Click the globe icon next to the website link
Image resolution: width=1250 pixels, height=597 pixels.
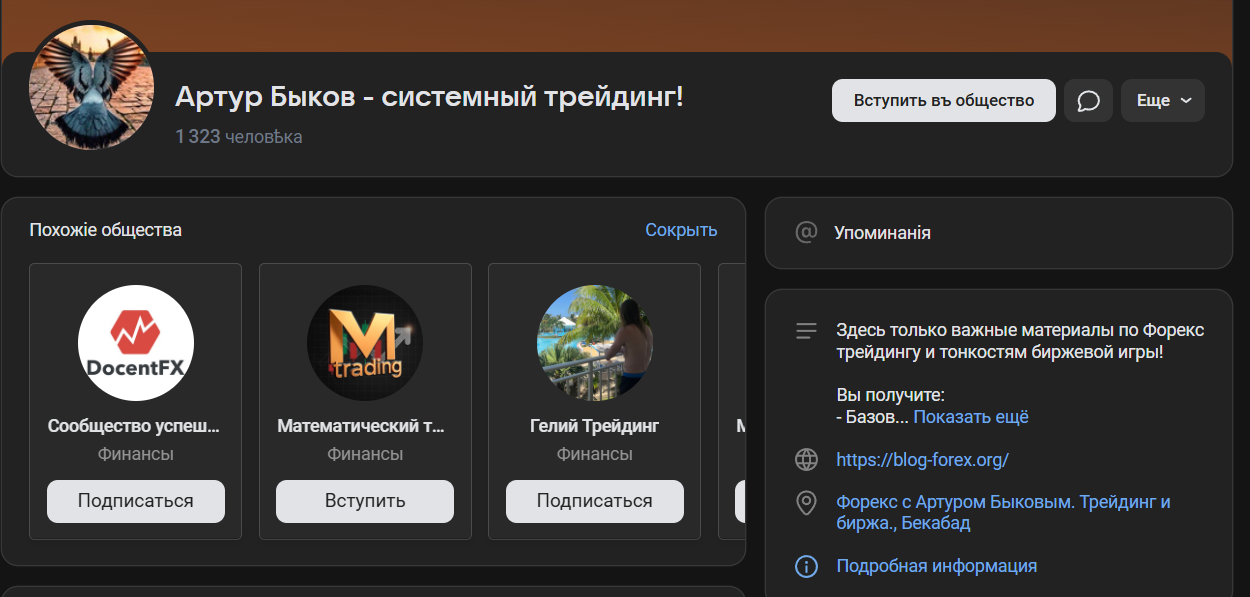[x=806, y=460]
